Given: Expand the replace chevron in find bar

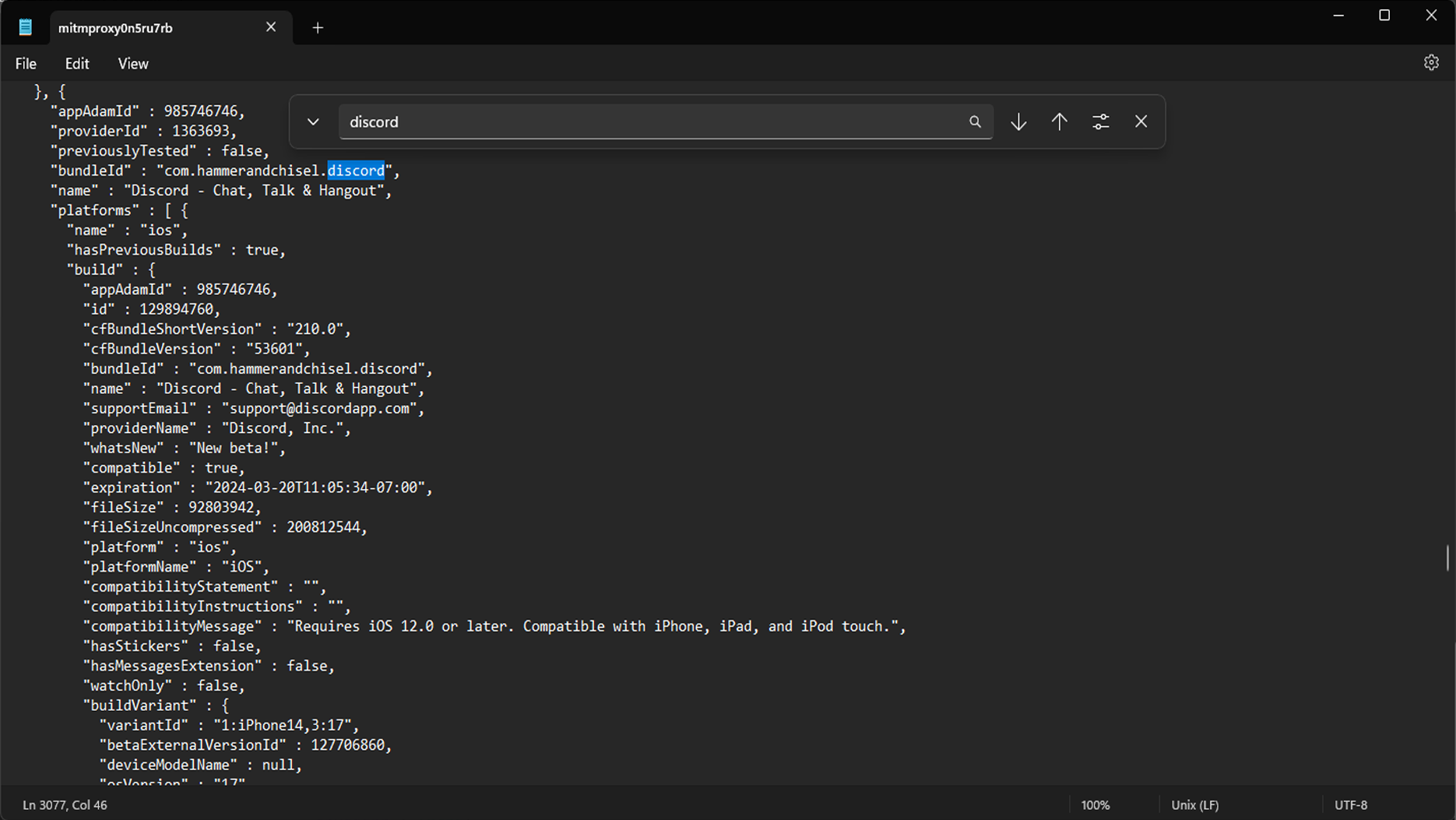Looking at the screenshot, I should point(313,121).
